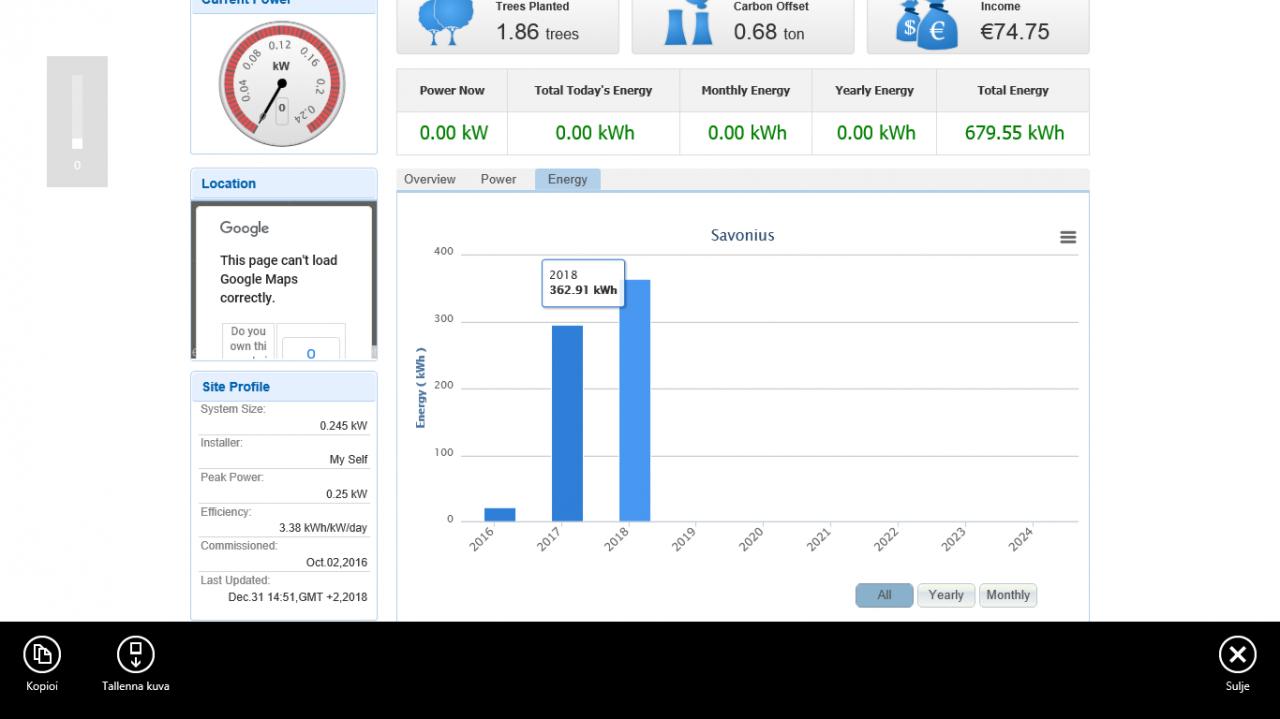1280x719 pixels.
Task: Click the Kopioi copy icon
Action: click(x=42, y=654)
